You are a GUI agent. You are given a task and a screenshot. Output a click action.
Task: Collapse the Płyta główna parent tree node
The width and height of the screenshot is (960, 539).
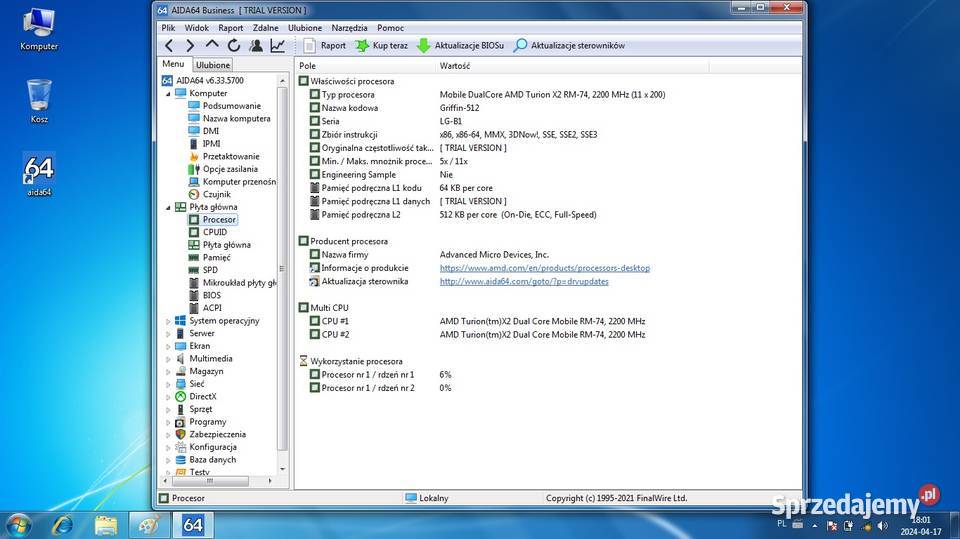[168, 208]
